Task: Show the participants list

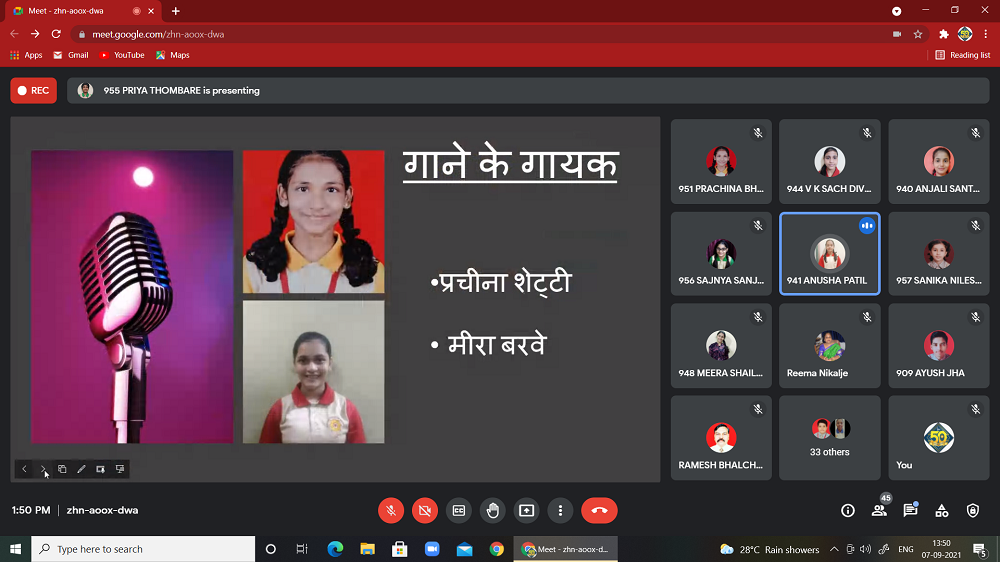Action: coord(879,510)
